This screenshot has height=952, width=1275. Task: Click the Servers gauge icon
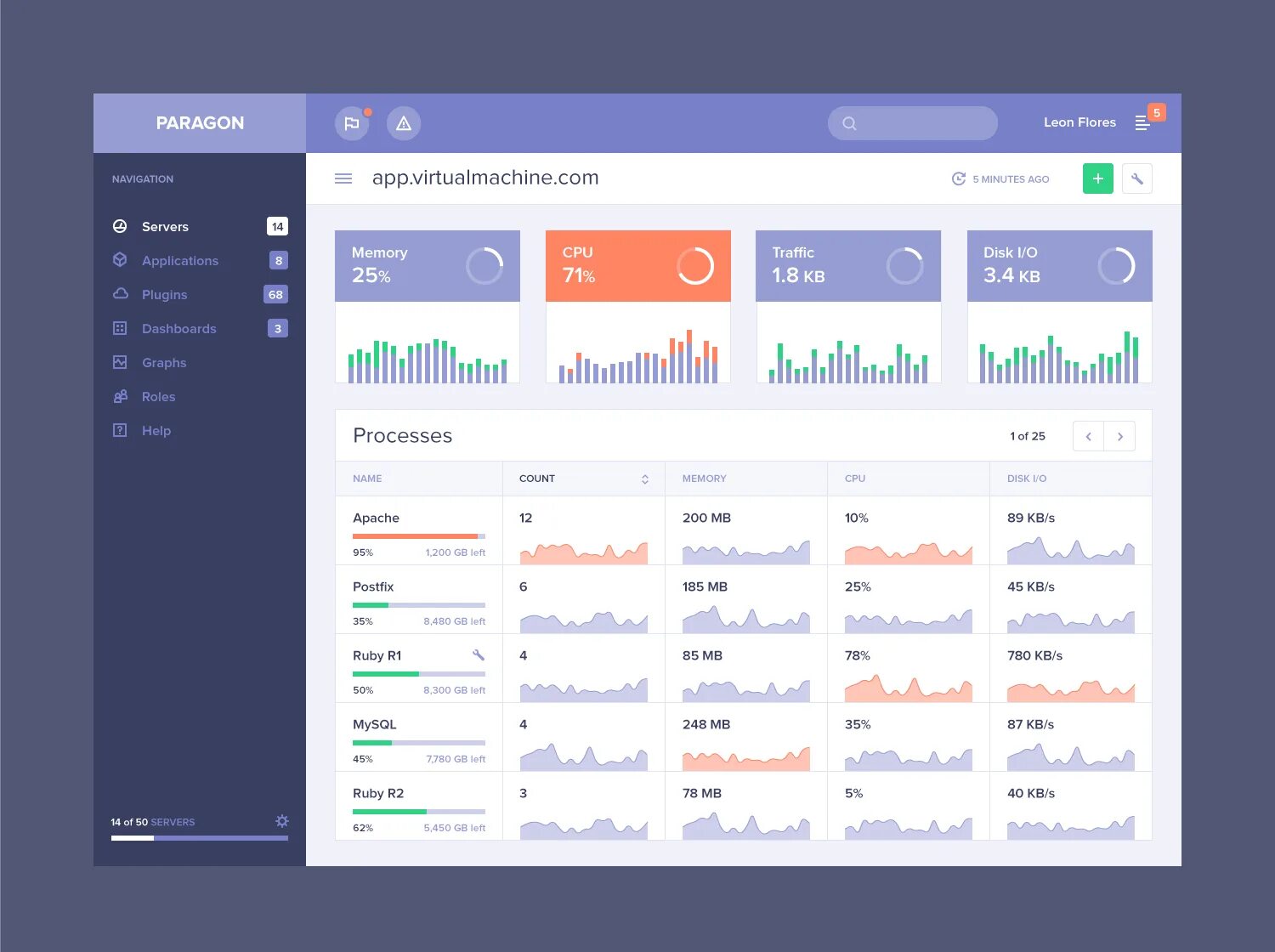pyautogui.click(x=120, y=226)
